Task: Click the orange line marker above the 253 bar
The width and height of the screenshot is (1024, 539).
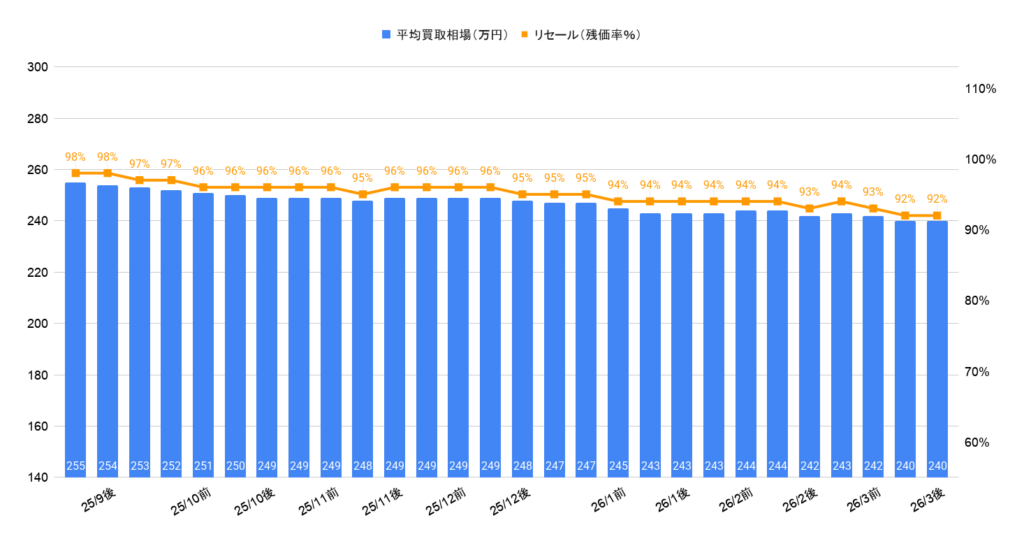Action: 139,180
